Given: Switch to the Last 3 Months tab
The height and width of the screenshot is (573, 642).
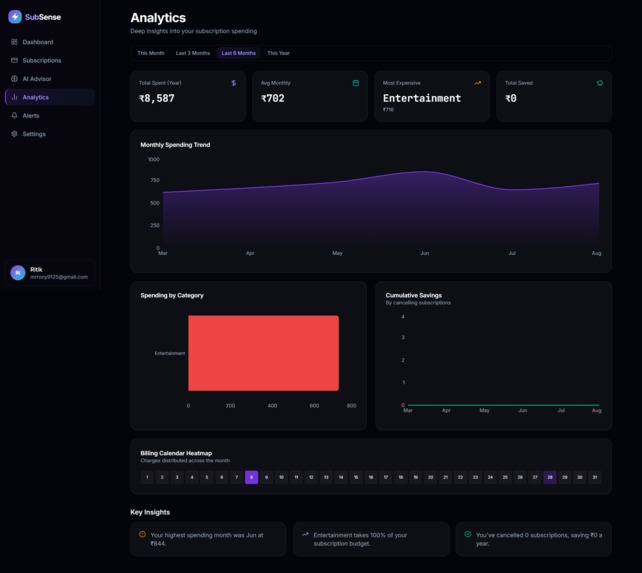Looking at the screenshot, I should coord(193,53).
